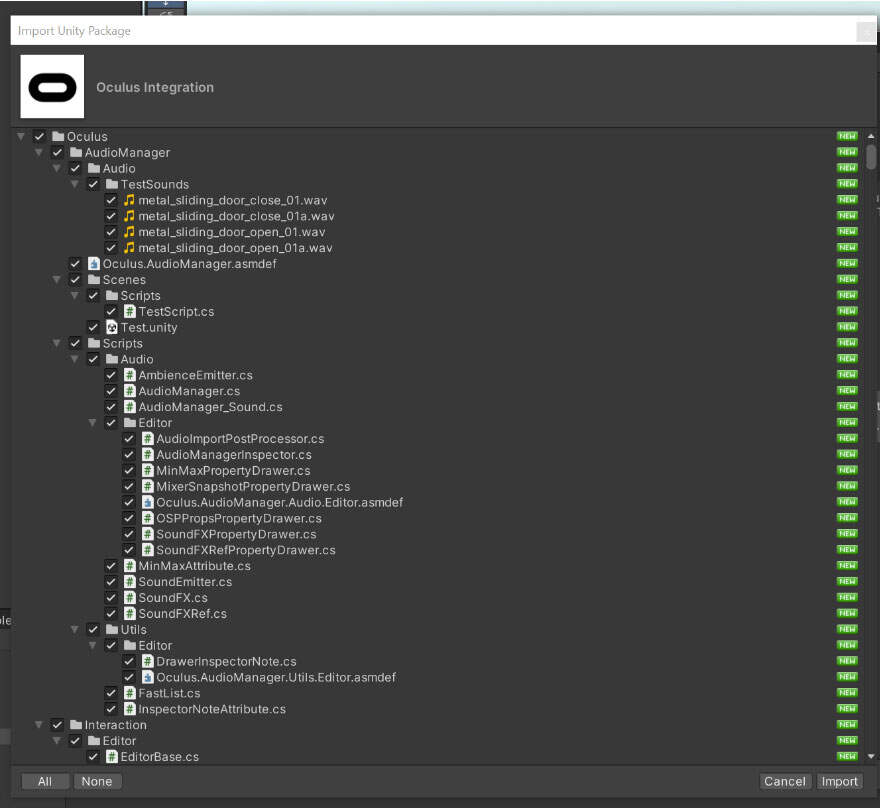The height and width of the screenshot is (808, 880).
Task: Uncheck the root Oculus folder checkbox
Action: [x=39, y=136]
